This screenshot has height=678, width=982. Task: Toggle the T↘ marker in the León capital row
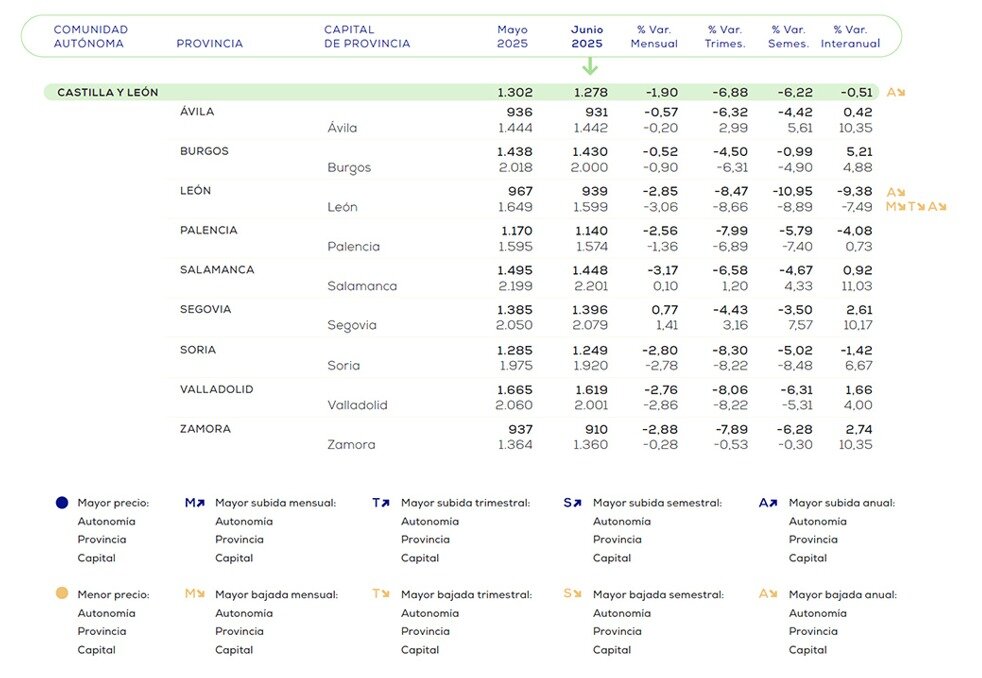coord(918,207)
